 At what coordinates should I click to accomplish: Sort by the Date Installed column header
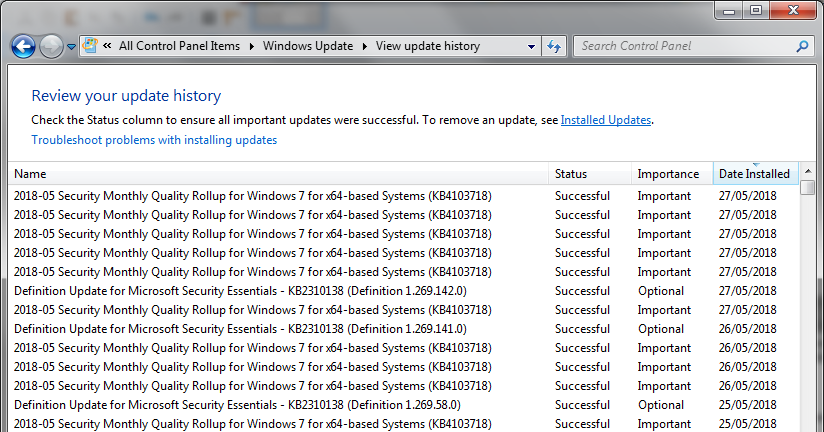tap(755, 174)
